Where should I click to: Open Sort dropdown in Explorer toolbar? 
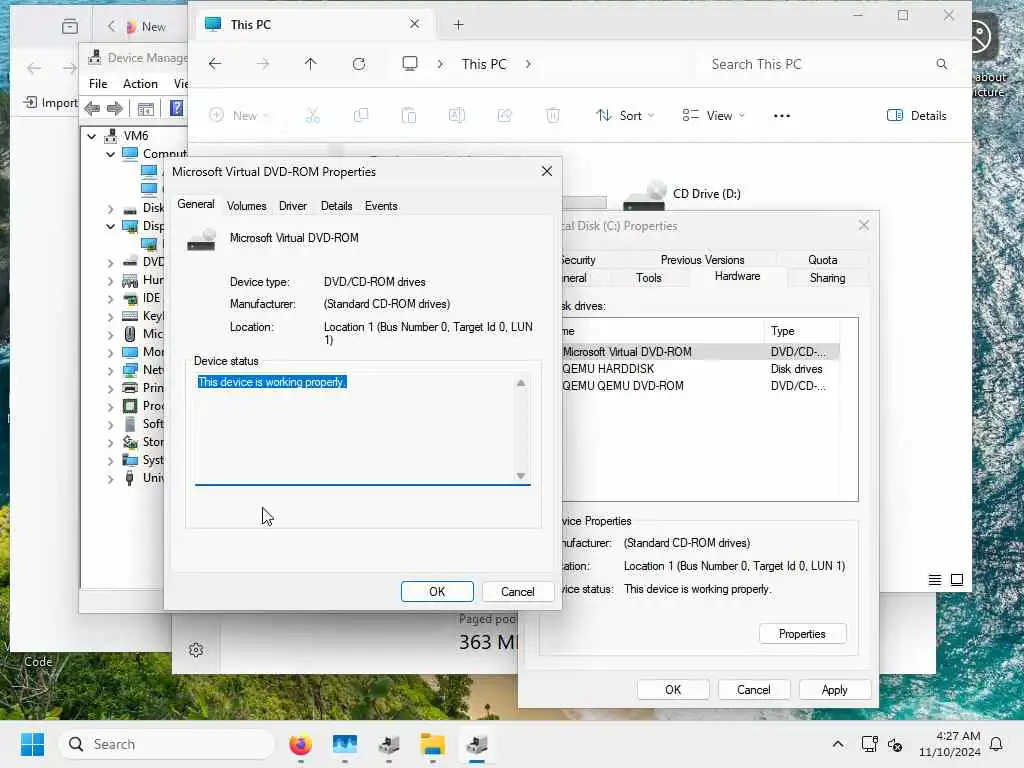click(x=624, y=116)
